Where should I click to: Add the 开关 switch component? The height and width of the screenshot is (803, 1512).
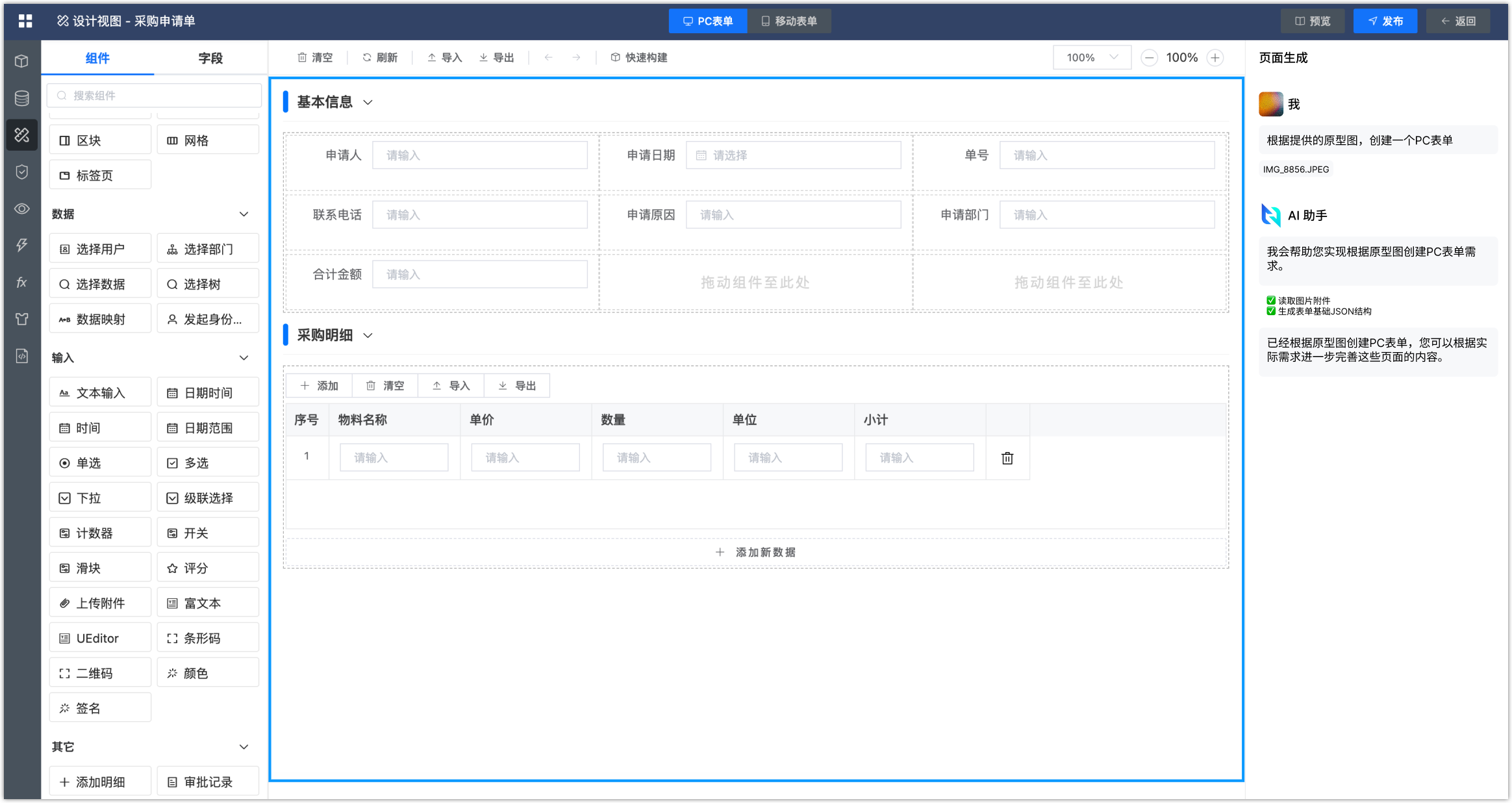pyautogui.click(x=208, y=533)
